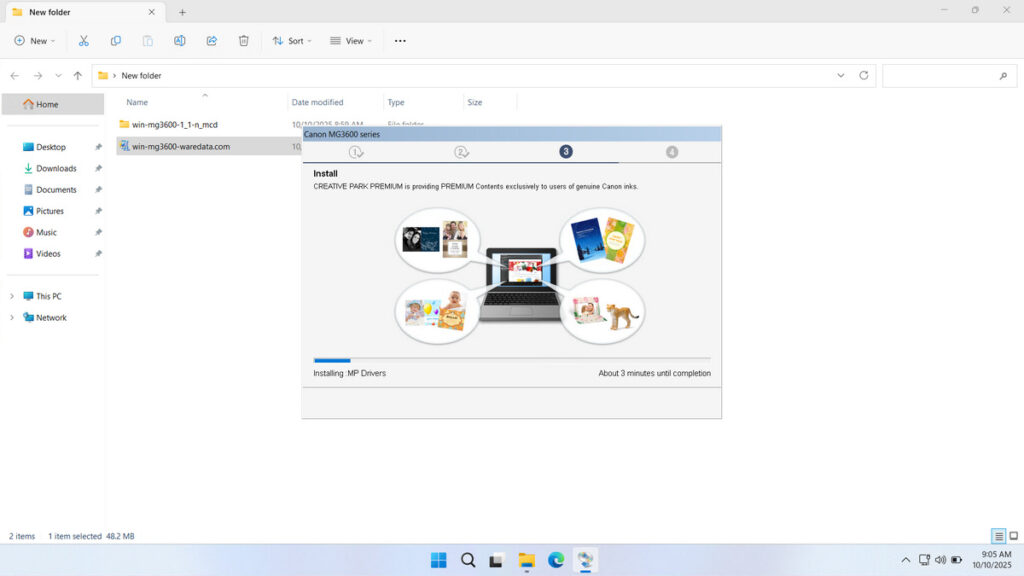Select Downloads in the navigation pane

(x=56, y=168)
